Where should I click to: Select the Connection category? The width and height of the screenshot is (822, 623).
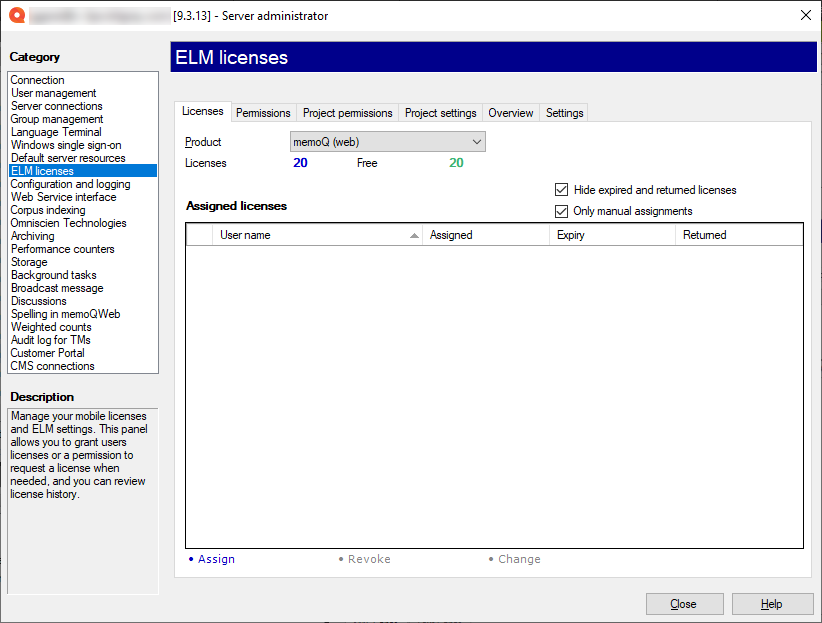[37, 79]
